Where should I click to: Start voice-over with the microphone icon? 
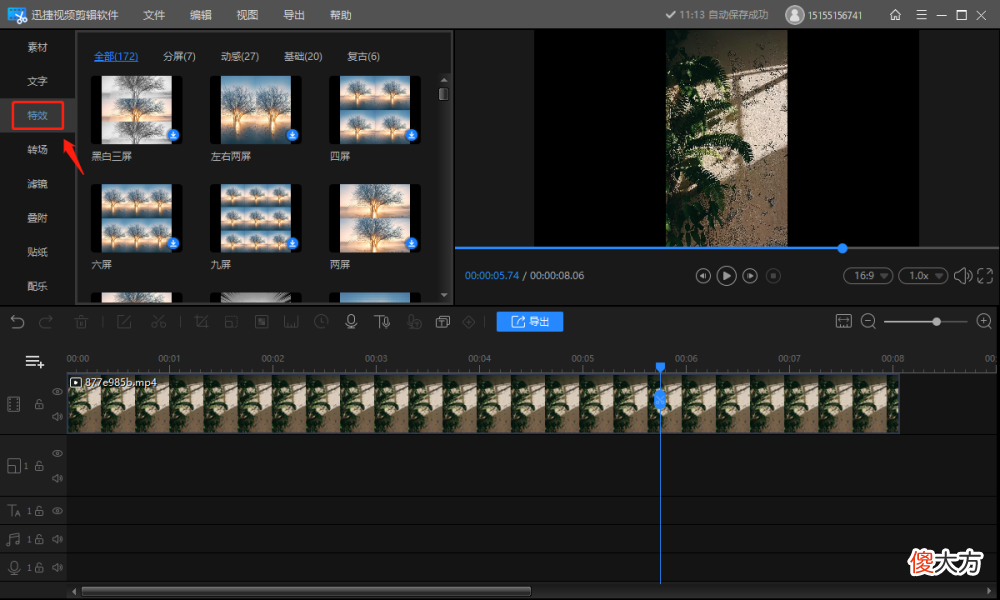351,322
